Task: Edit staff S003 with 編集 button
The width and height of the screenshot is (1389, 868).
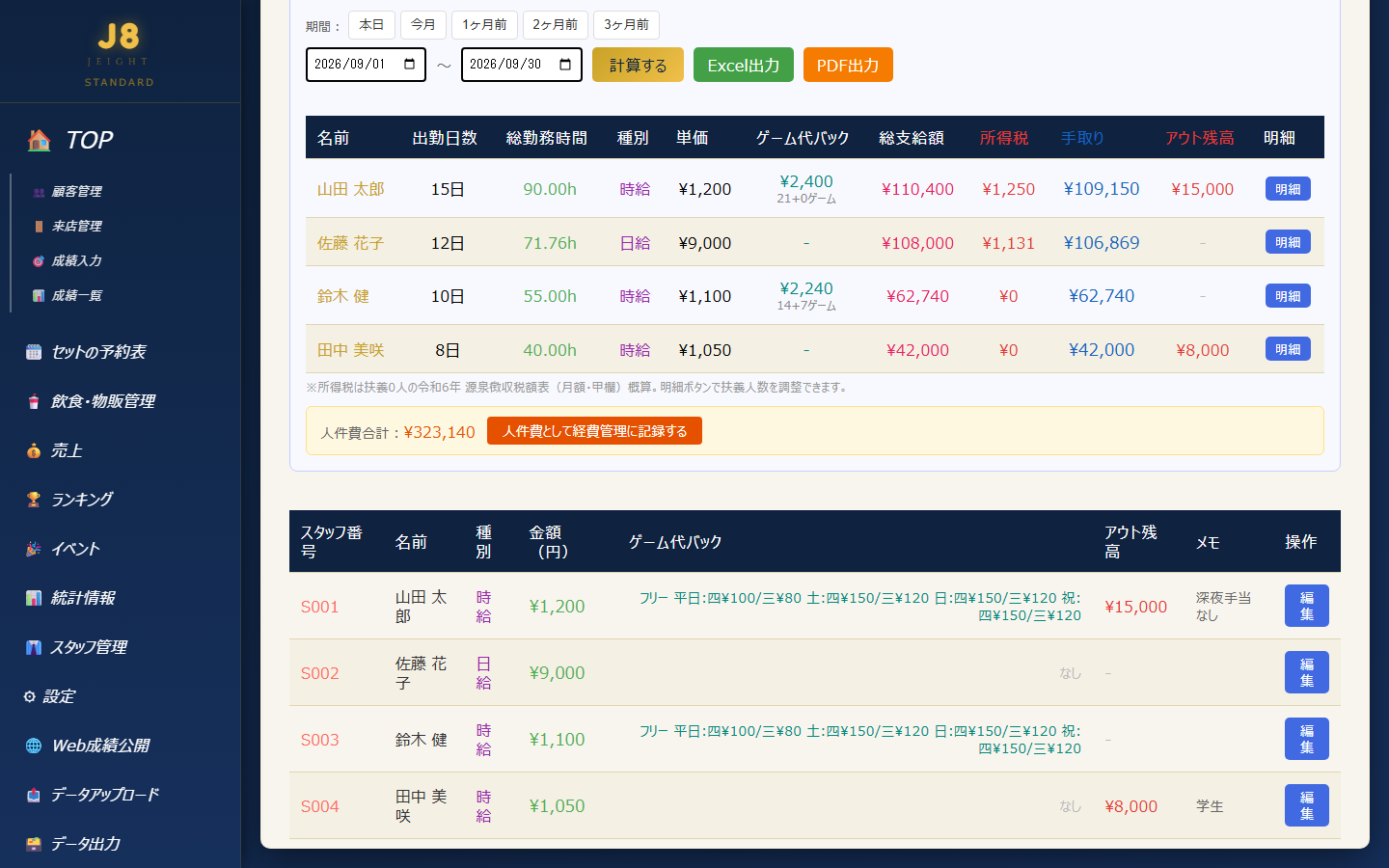Action: coord(1307,739)
